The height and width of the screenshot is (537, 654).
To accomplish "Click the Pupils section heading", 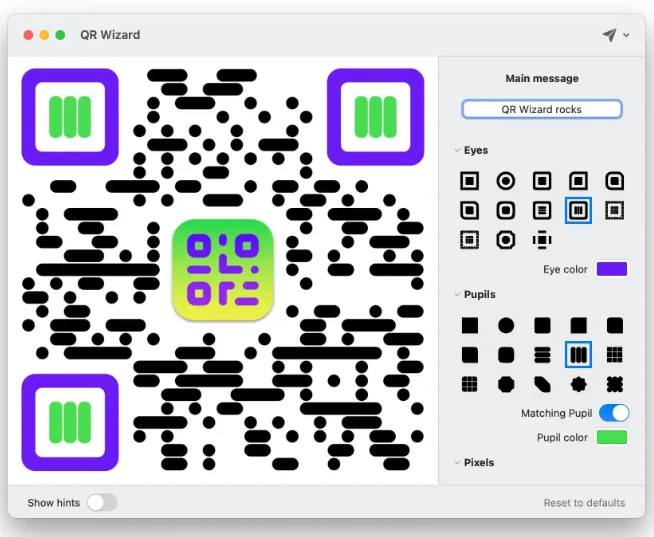I will (480, 295).
